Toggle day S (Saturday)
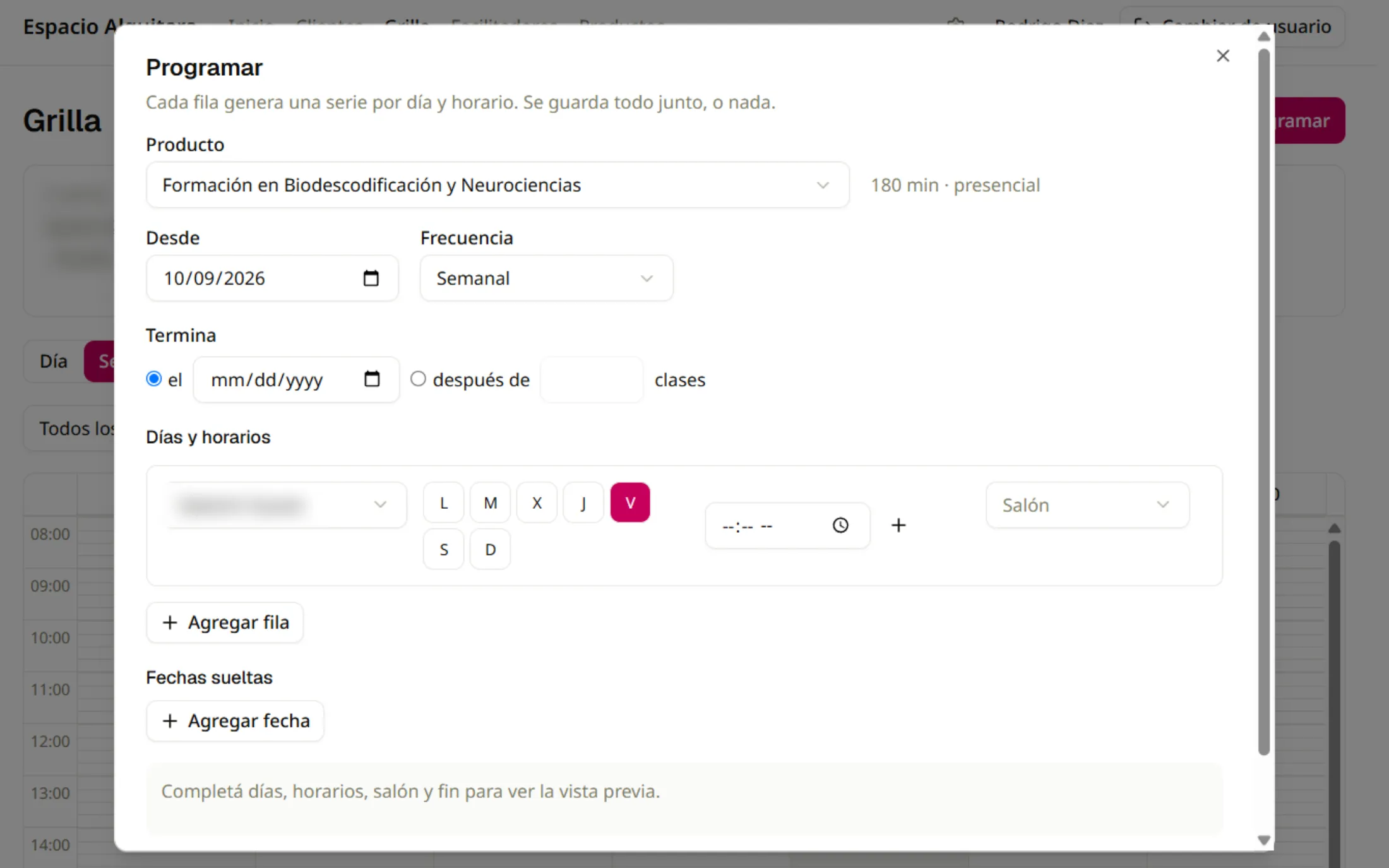Screen dimensions: 1389x868 444,550
